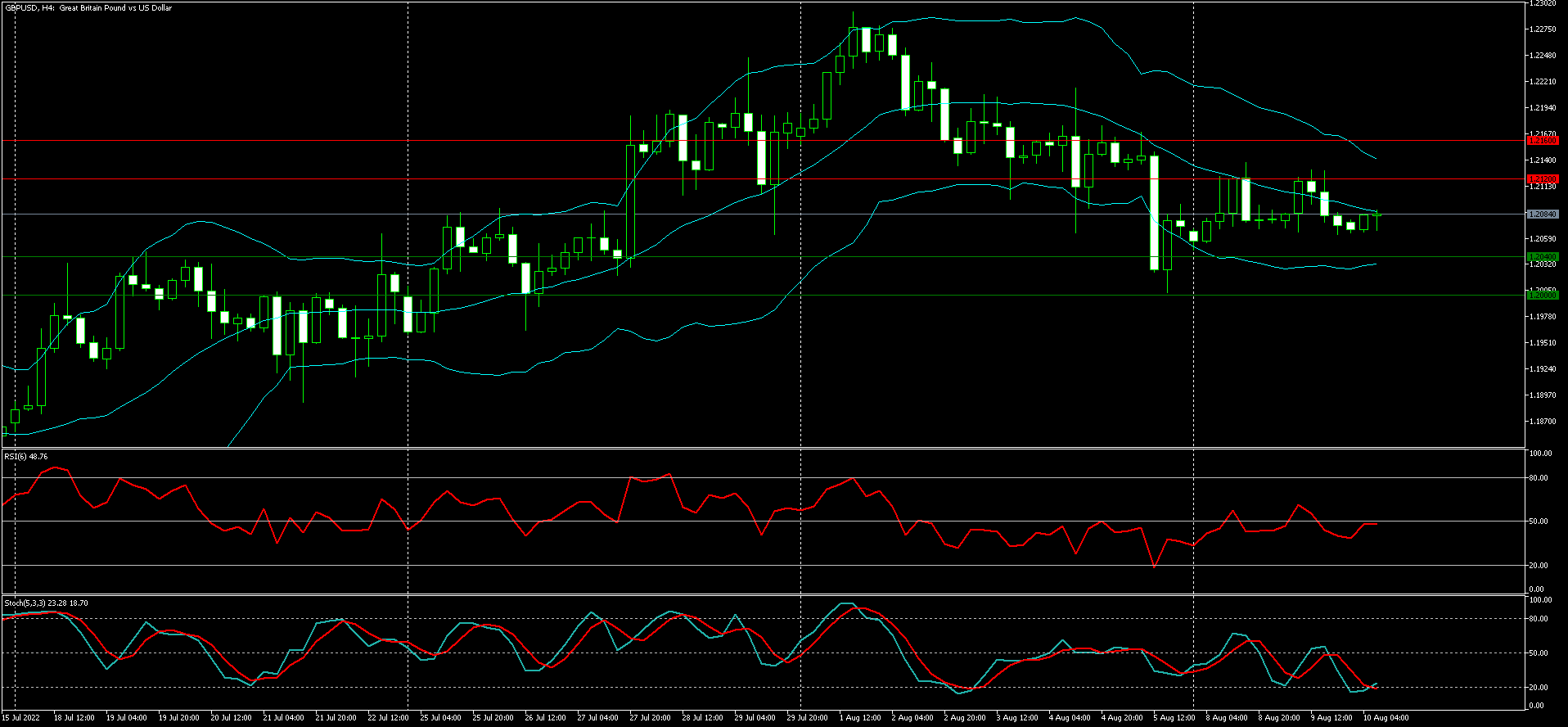Click the 3 Aug 12:00 time label
This screenshot has width=1568, height=727.
(1016, 718)
